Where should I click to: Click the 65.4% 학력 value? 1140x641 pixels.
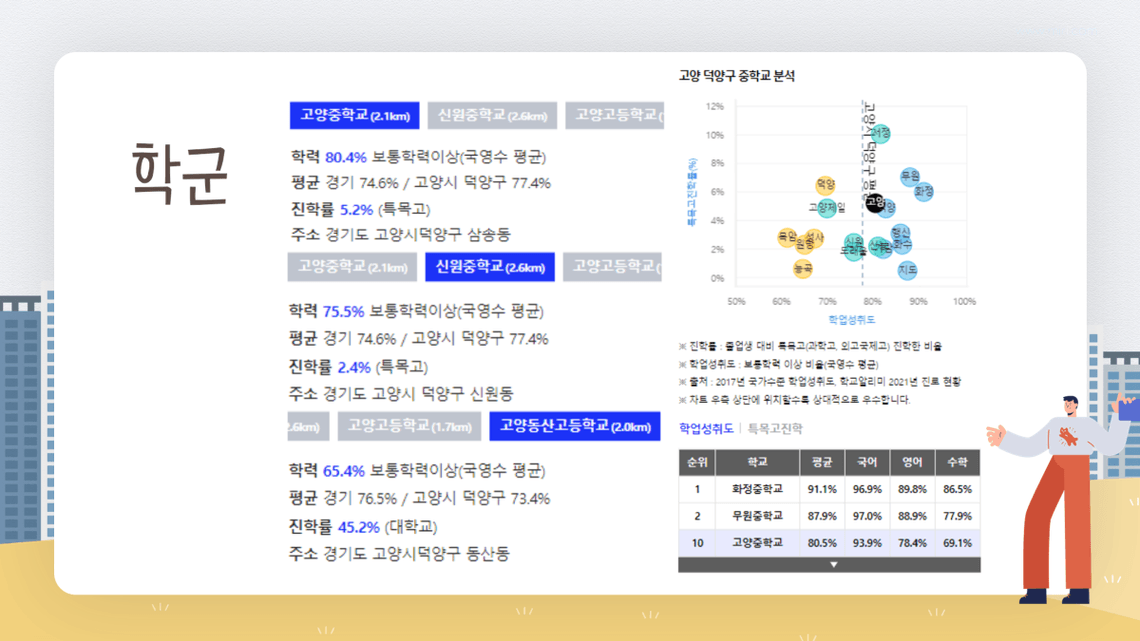click(343, 471)
